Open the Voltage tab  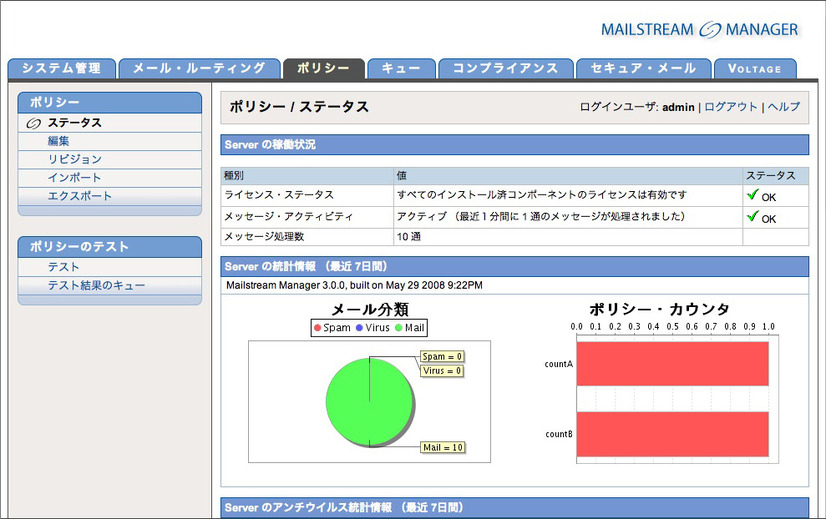[x=755, y=68]
